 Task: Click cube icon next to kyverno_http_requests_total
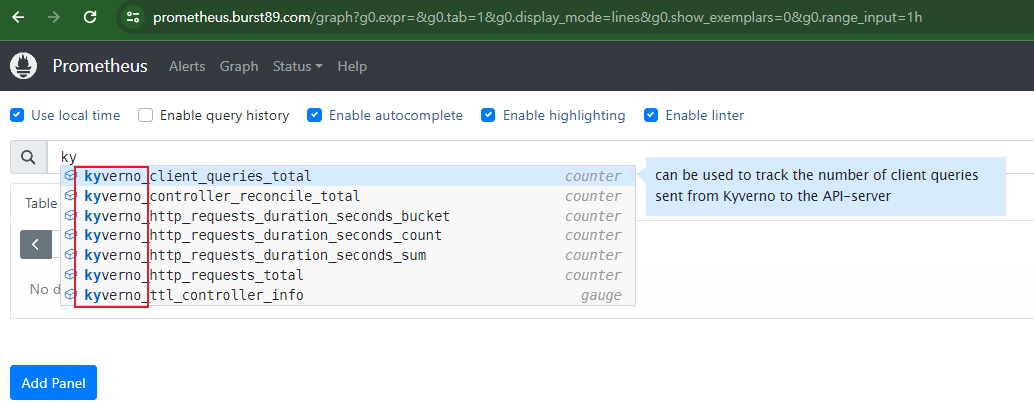point(71,275)
